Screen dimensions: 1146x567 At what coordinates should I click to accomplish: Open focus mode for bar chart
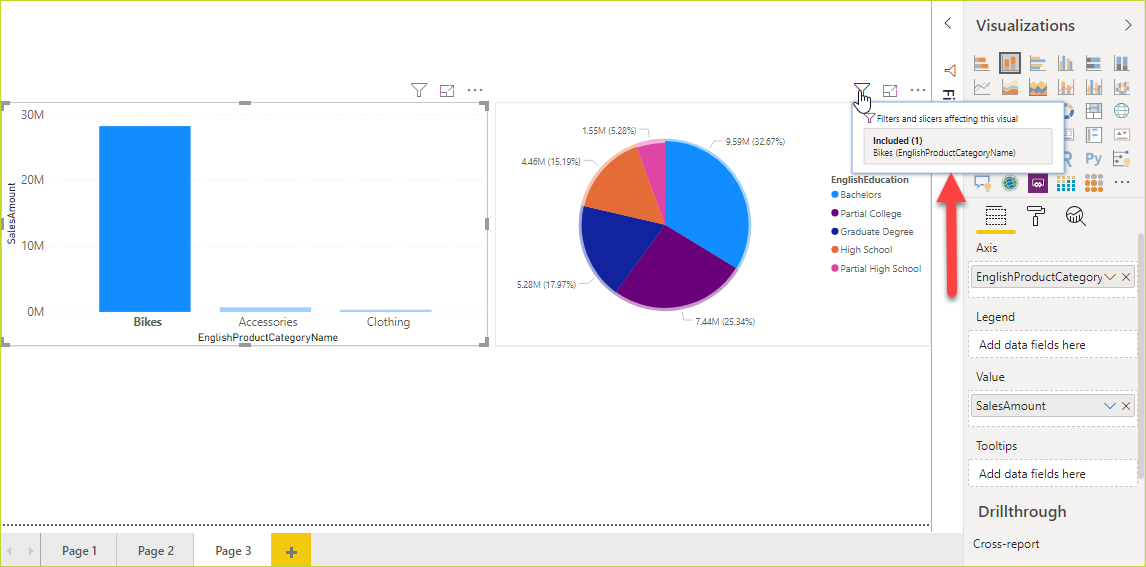pos(447,91)
